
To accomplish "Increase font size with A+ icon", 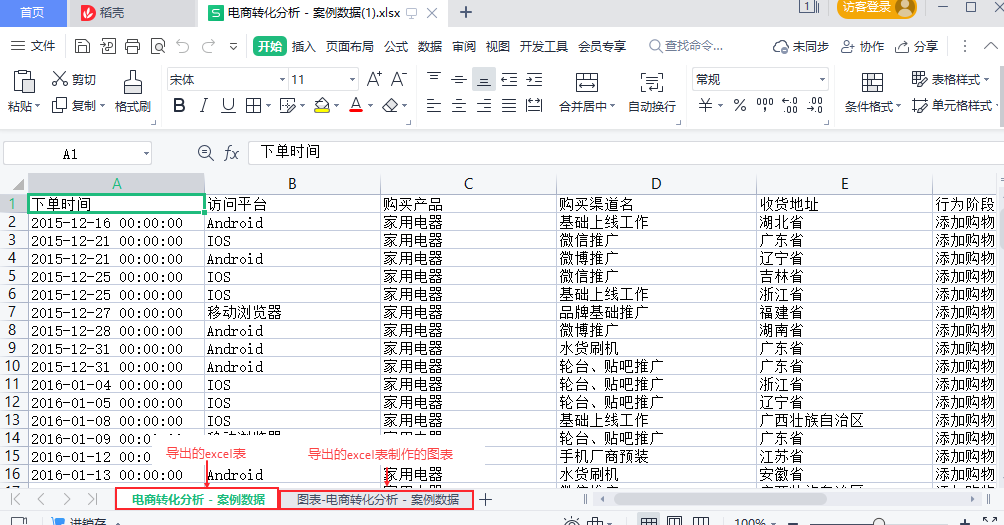I will (374, 79).
